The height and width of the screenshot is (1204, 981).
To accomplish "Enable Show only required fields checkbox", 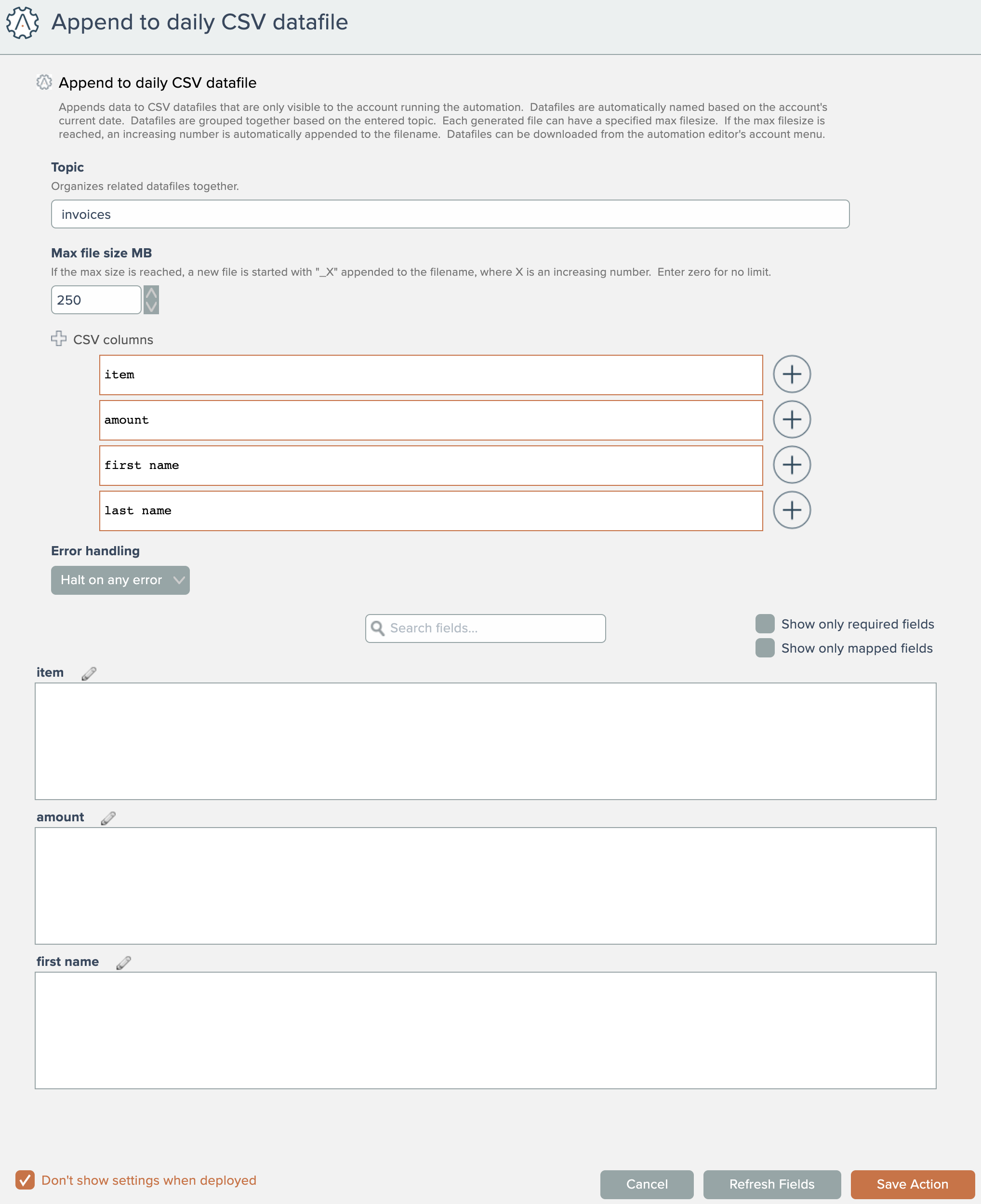I will coord(765,624).
